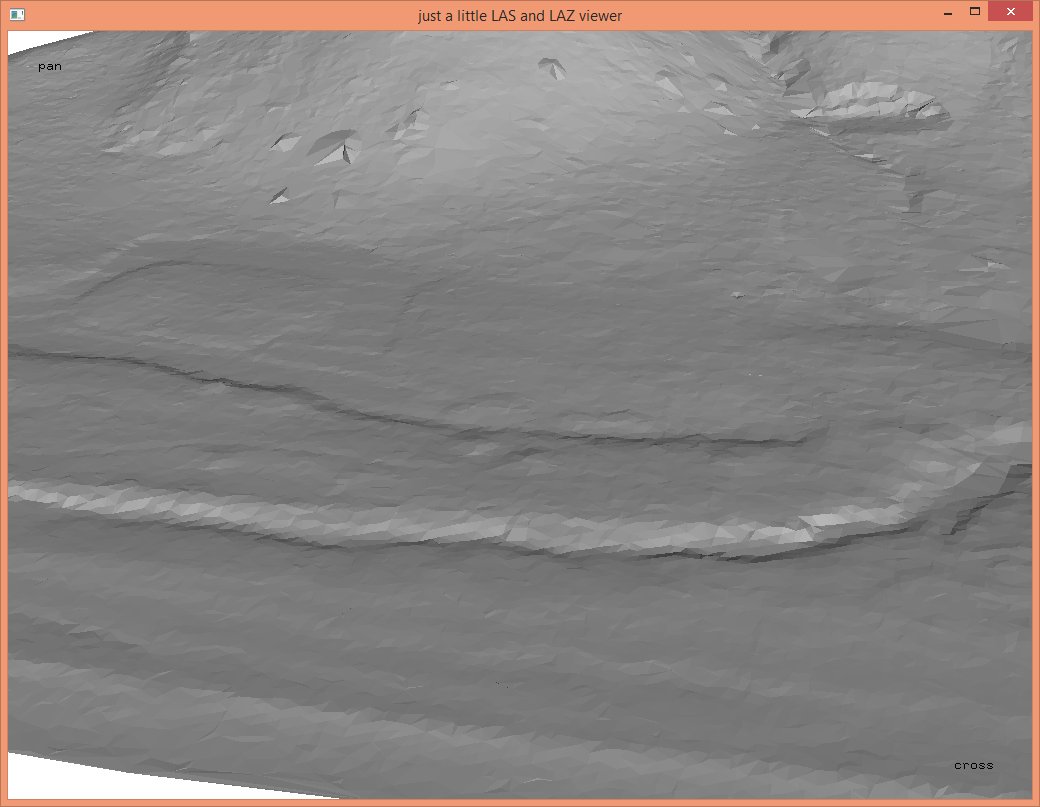The height and width of the screenshot is (807, 1040).
Task: Click the 'just a little LAS and LAZ viewer' title
Action: tap(519, 15)
